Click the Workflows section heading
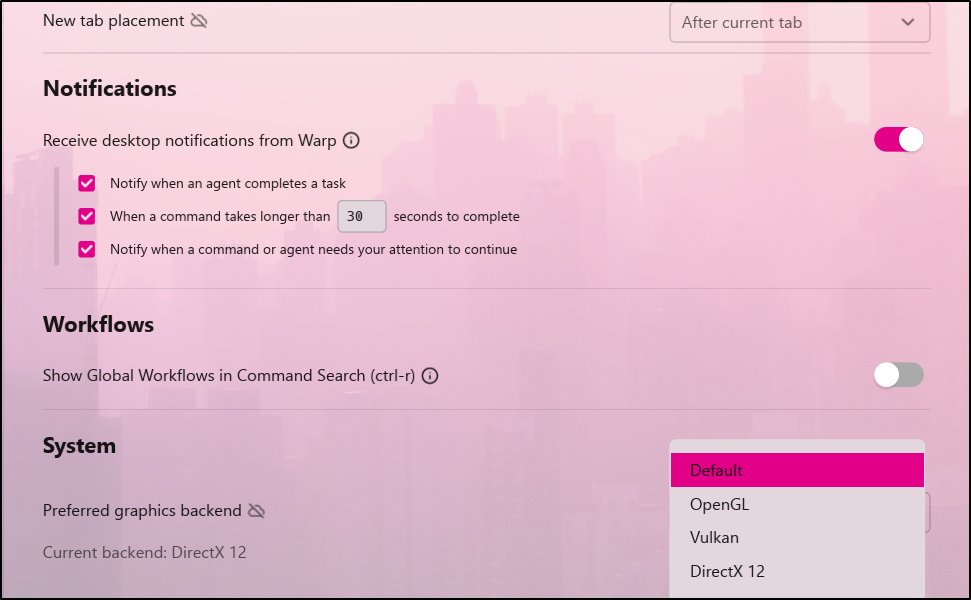The width and height of the screenshot is (971, 600). click(98, 324)
